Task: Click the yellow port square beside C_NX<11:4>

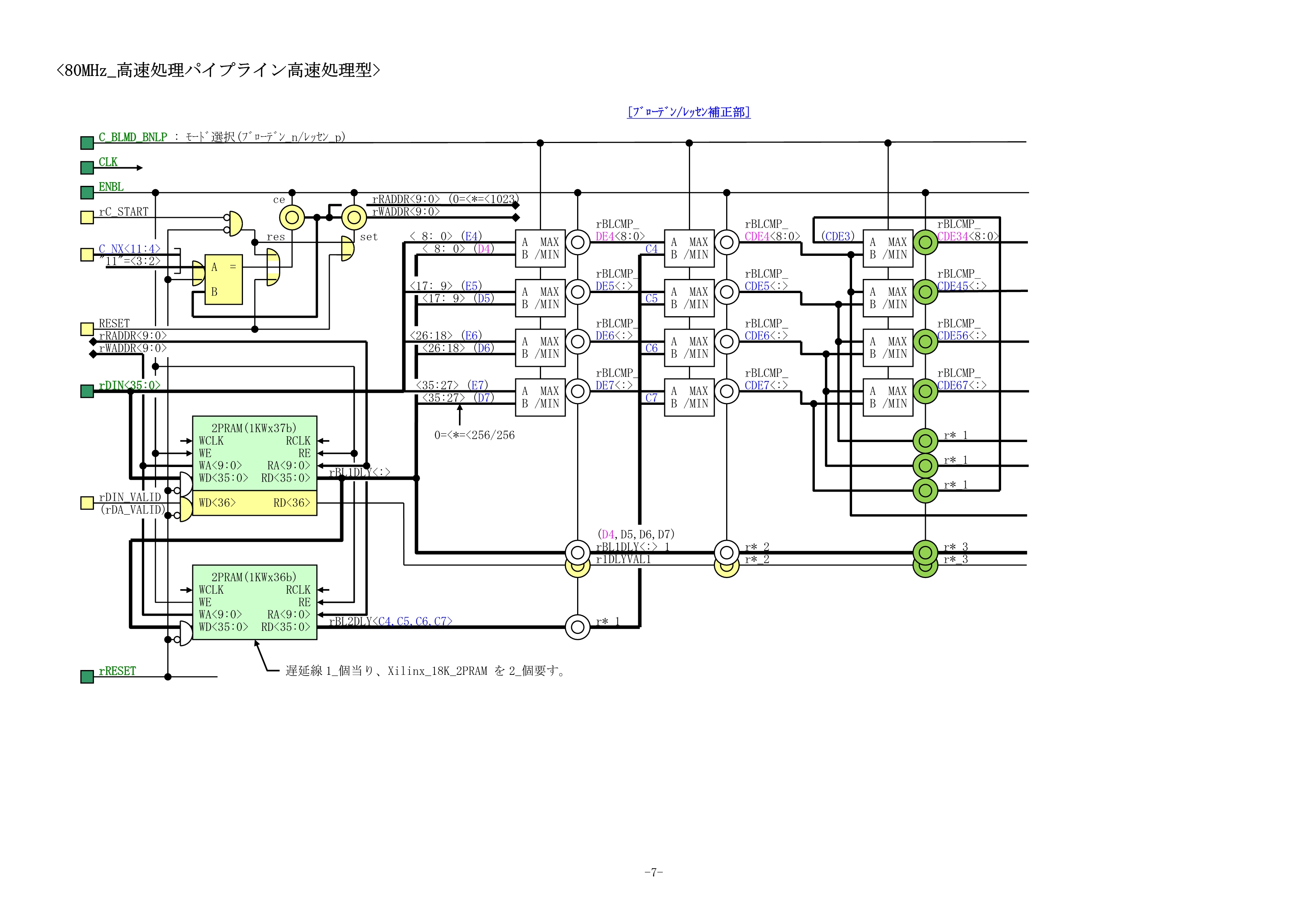Action: pyautogui.click(x=87, y=254)
